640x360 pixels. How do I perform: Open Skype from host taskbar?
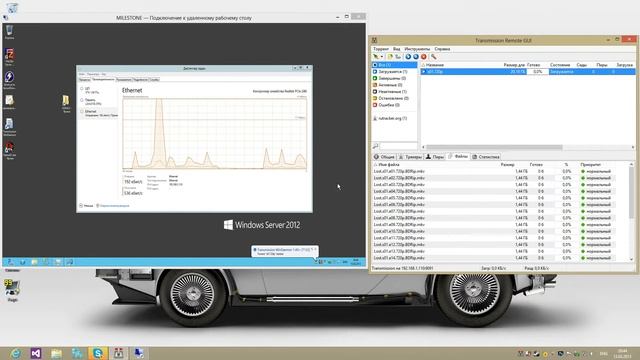pos(98,353)
